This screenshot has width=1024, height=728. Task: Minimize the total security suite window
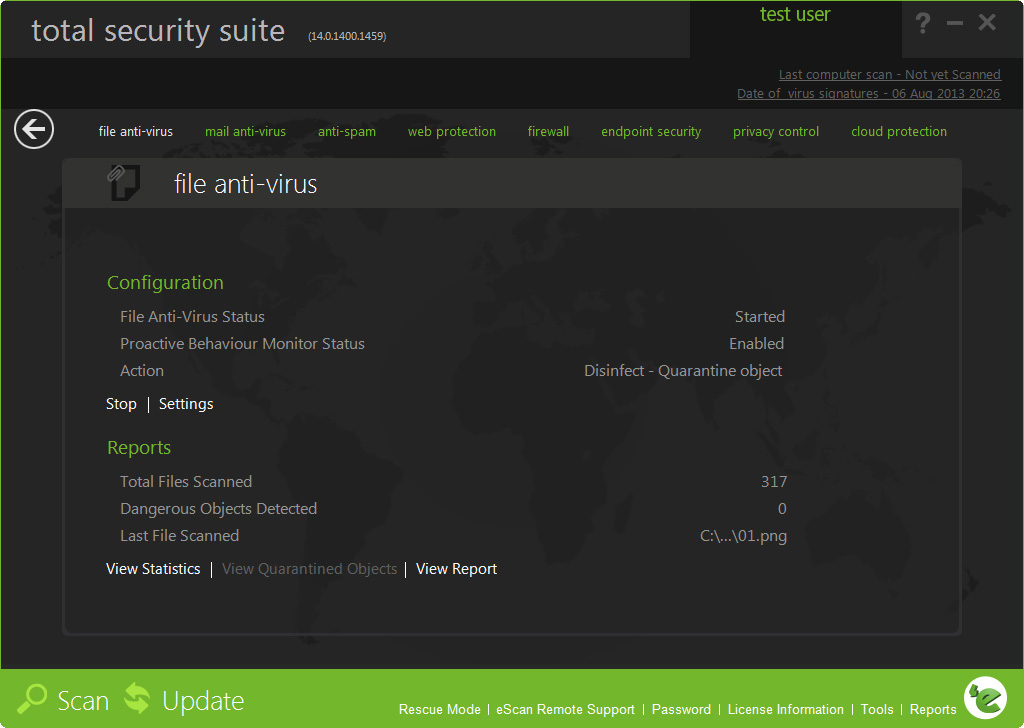coord(955,24)
